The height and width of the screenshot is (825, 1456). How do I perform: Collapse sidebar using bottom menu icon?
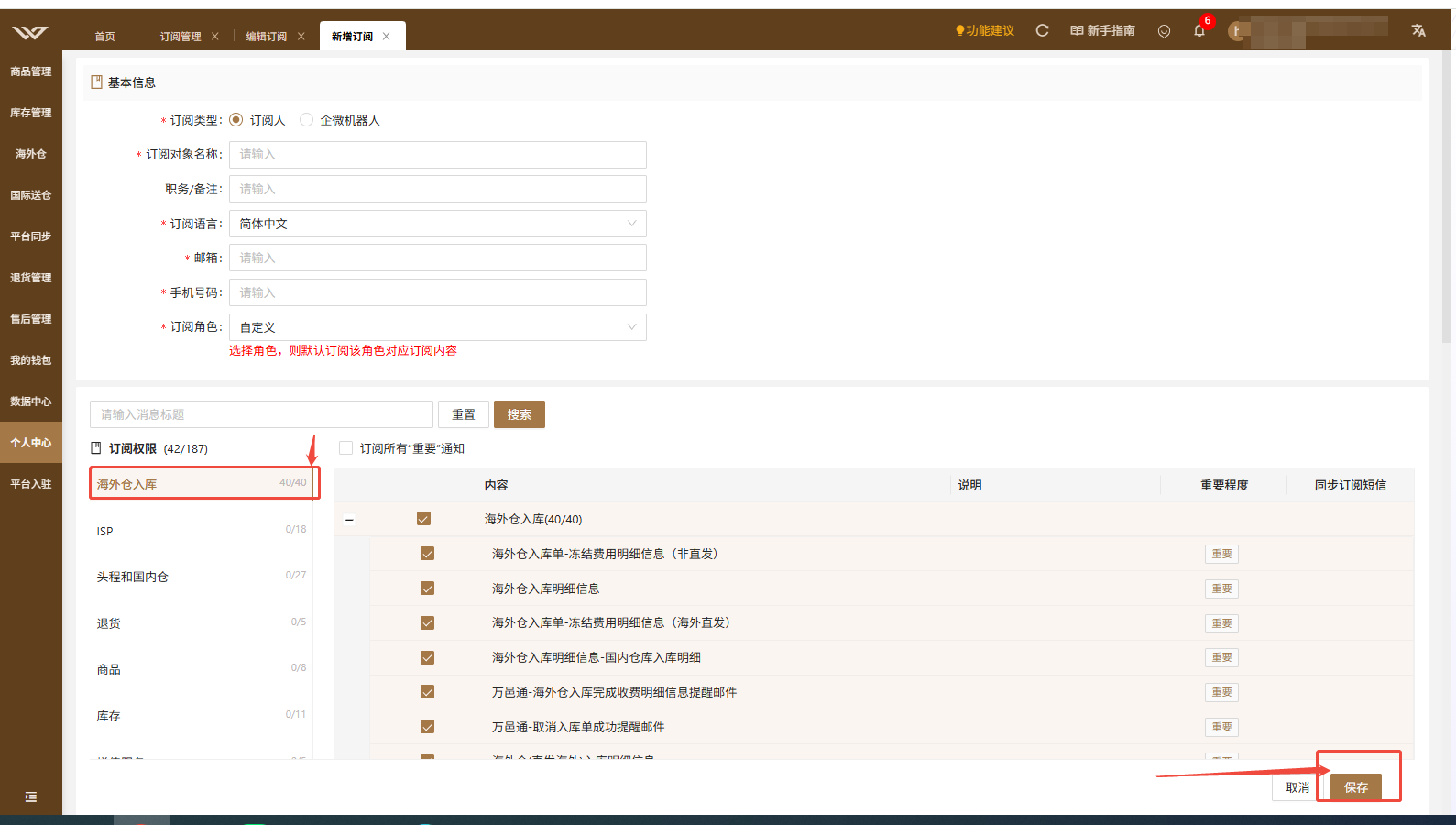pyautogui.click(x=31, y=797)
